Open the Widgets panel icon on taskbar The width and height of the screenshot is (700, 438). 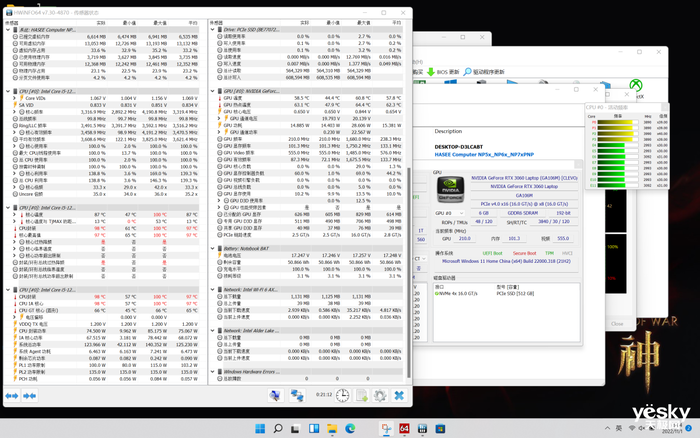[314, 429]
